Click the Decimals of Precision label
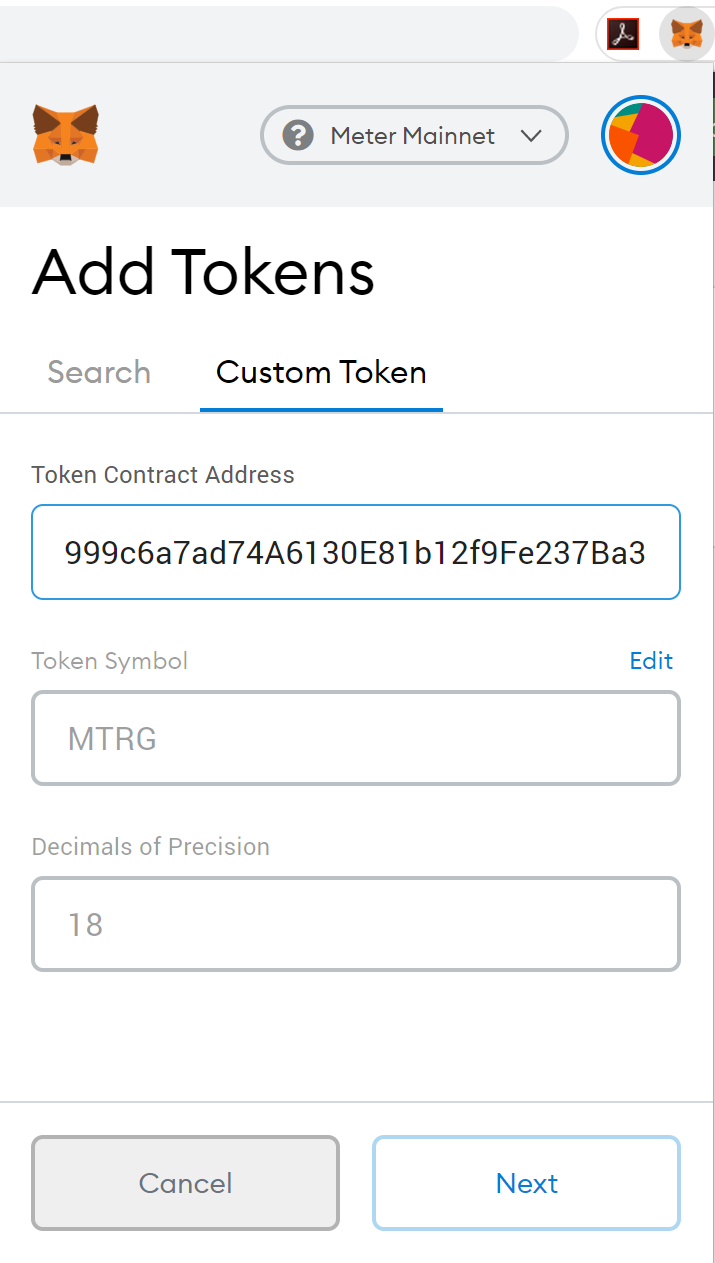715x1263 pixels. point(151,847)
